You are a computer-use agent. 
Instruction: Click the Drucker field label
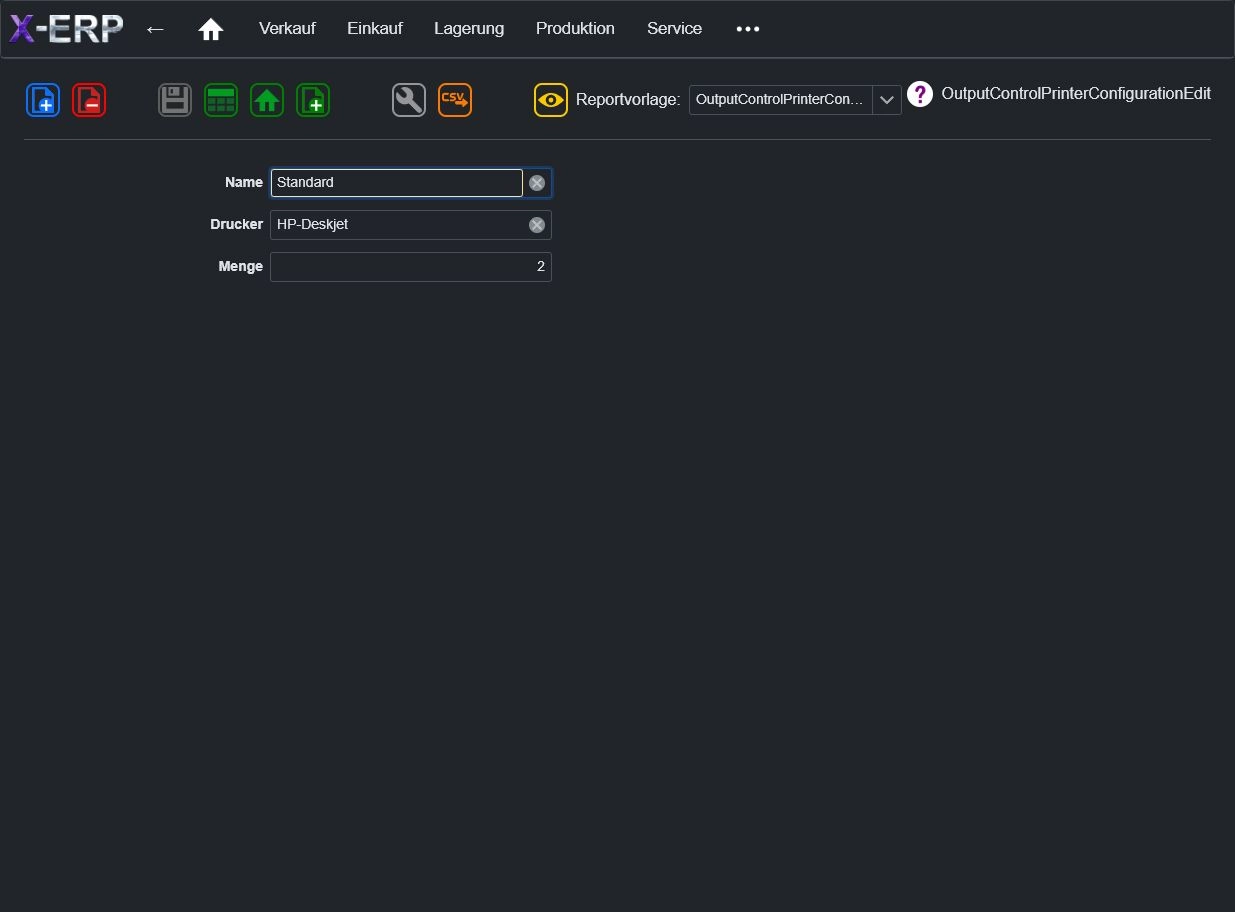[x=237, y=225]
